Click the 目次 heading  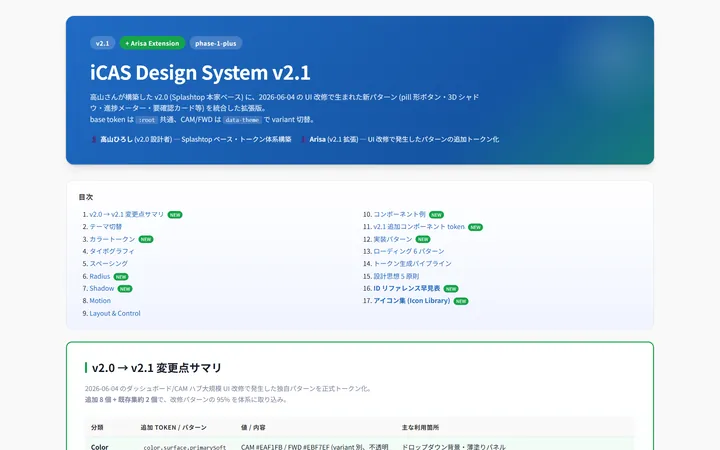pos(86,197)
